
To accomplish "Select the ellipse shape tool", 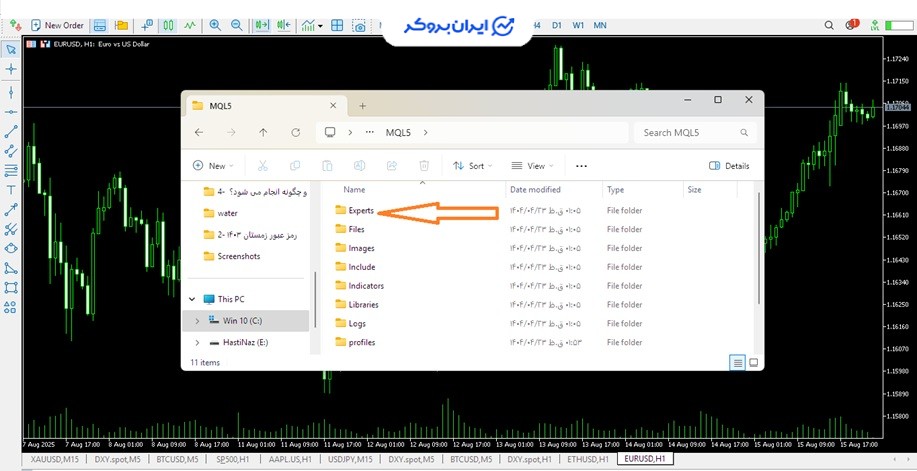I will pos(11,248).
